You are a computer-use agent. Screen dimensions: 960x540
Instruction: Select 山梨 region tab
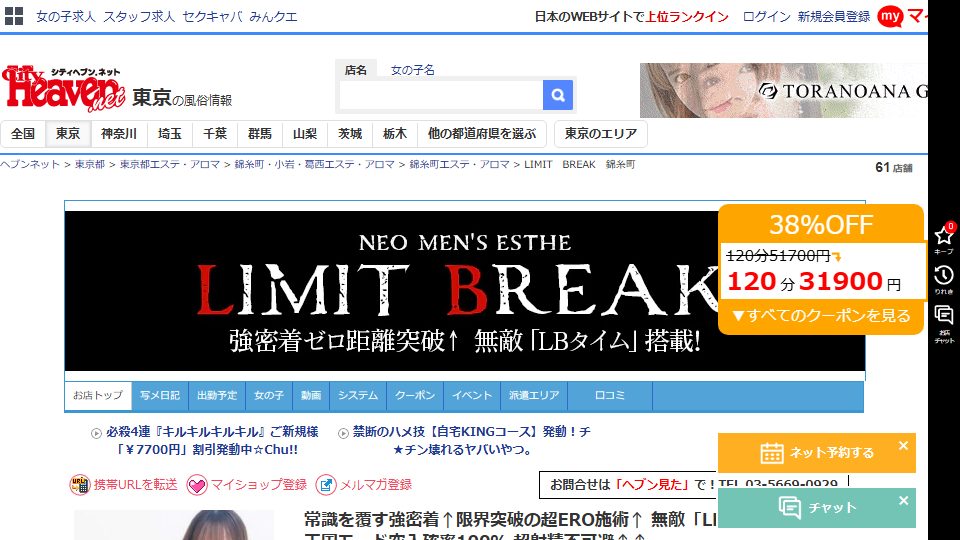pyautogui.click(x=305, y=133)
